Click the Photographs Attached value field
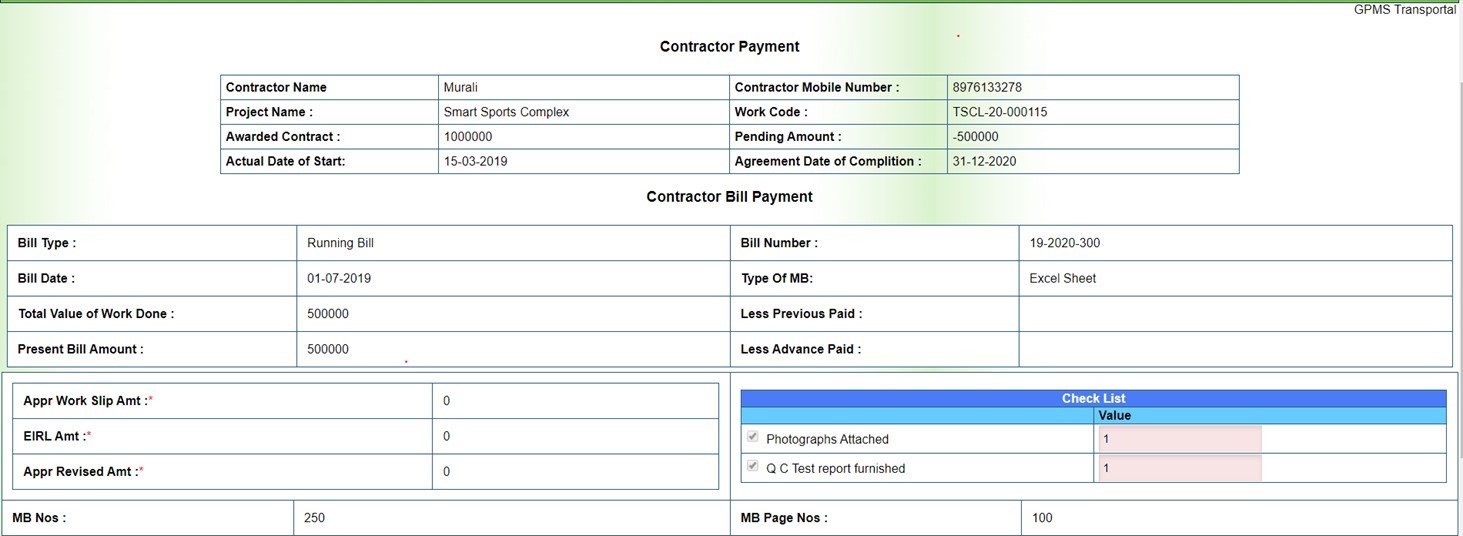The width and height of the screenshot is (1463, 536). [x=1179, y=439]
